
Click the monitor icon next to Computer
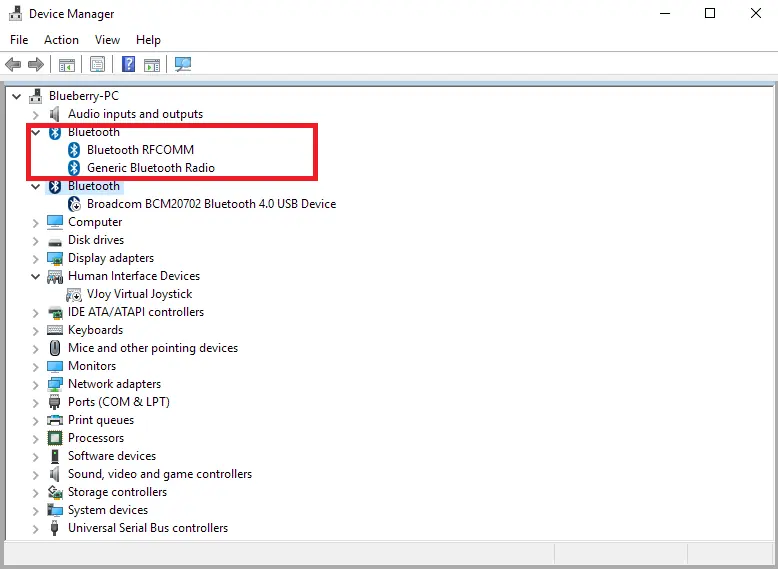click(x=55, y=222)
